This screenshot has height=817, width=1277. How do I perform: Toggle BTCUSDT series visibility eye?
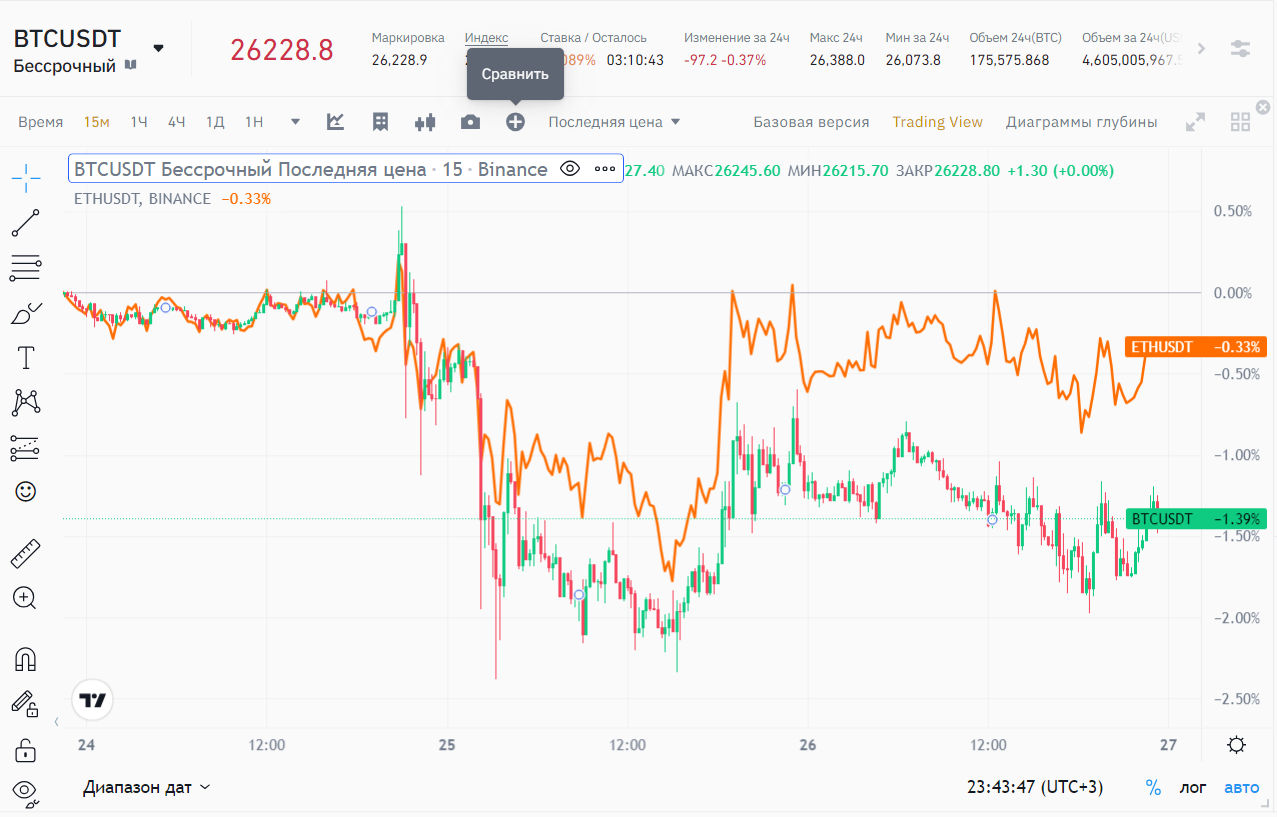coord(570,169)
